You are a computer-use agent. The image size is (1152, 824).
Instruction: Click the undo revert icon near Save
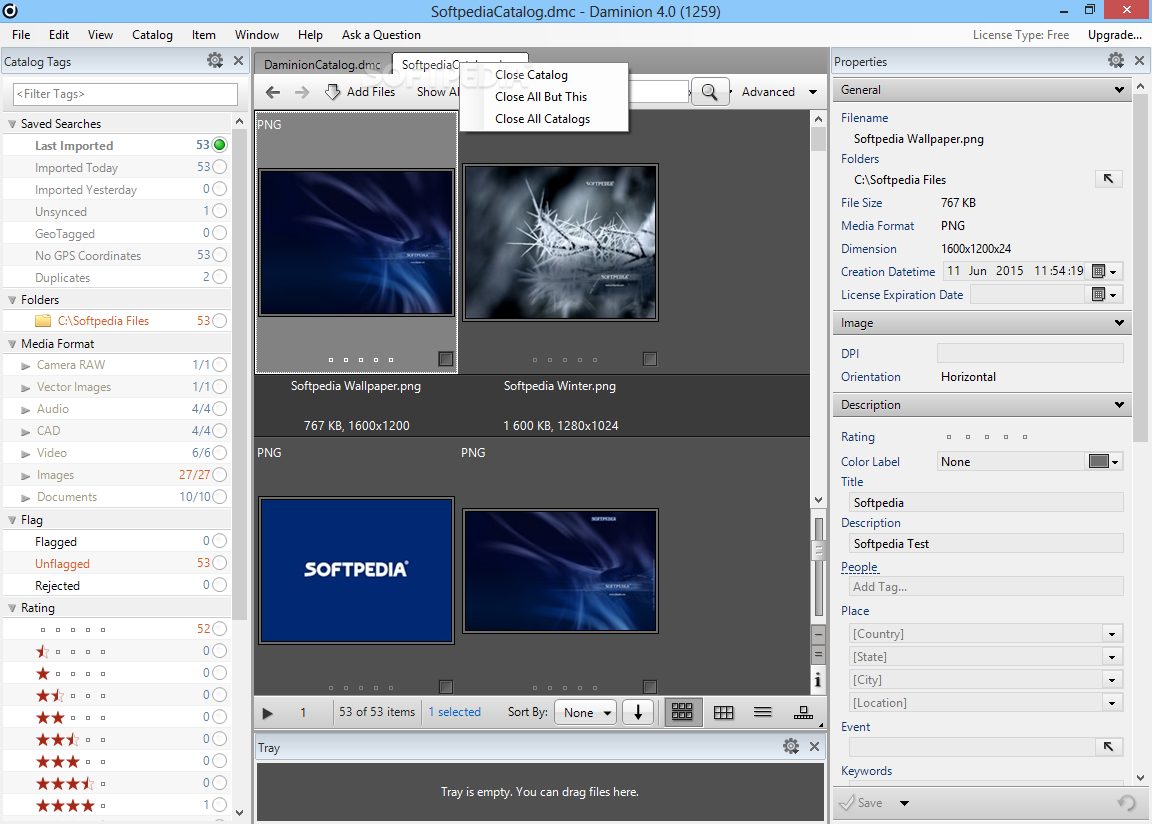1126,803
